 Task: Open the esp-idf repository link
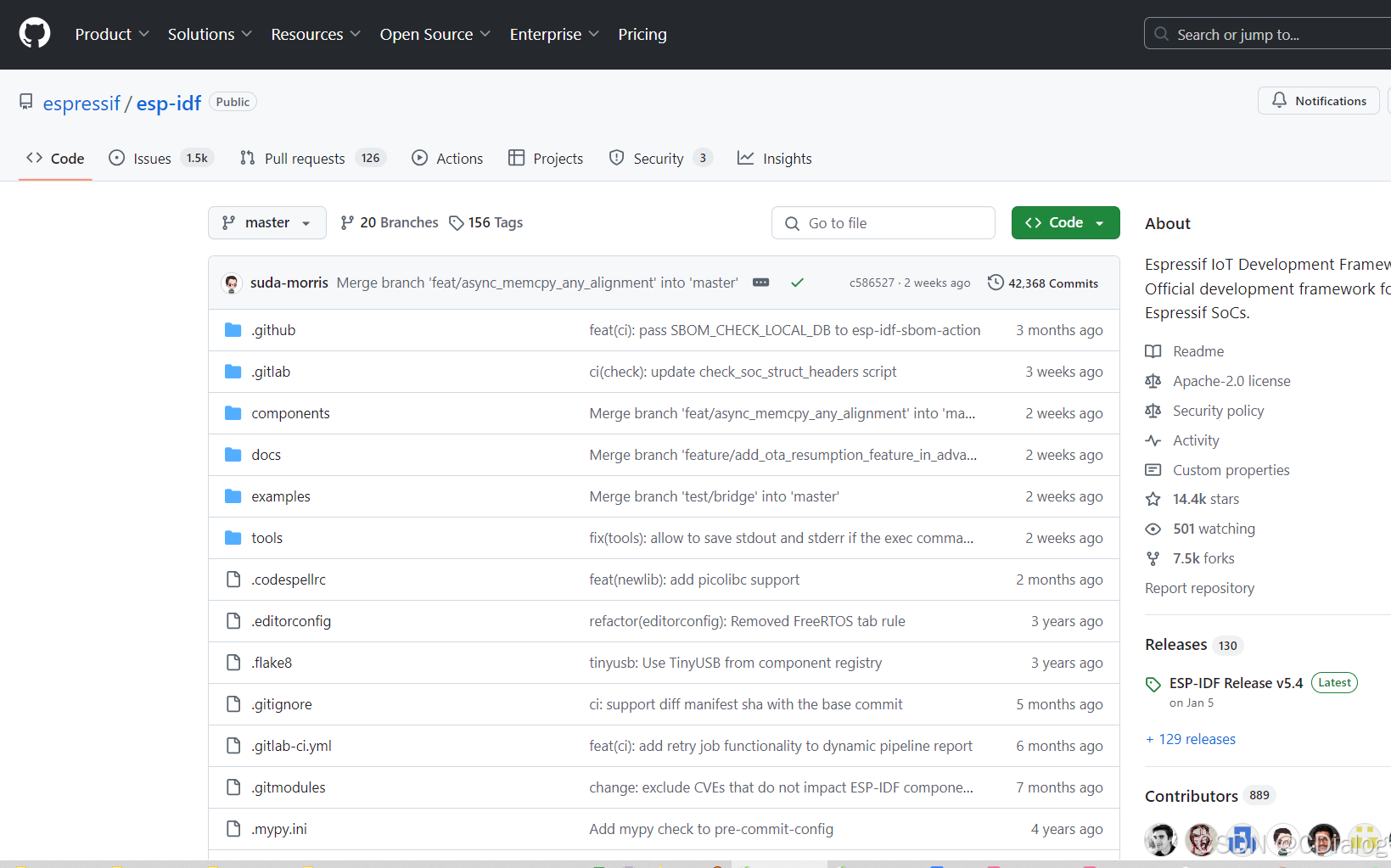pyautogui.click(x=169, y=104)
